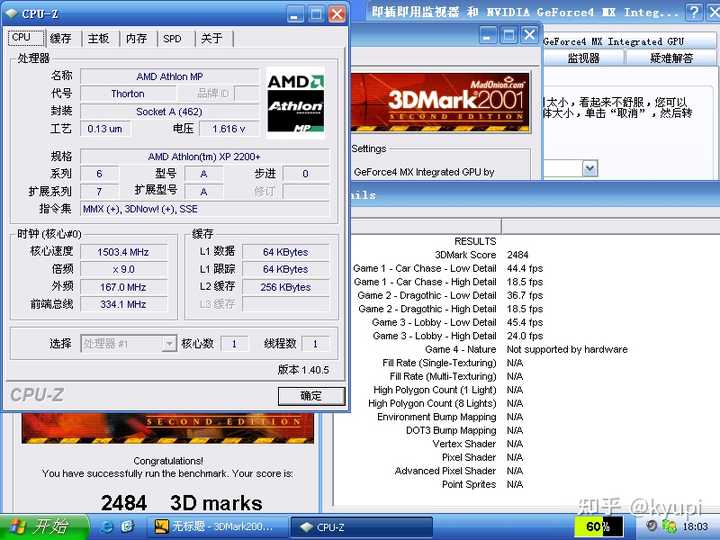This screenshot has width=720, height=540.
Task: Click Game 1 Car Chase High Detail result
Action: click(448, 282)
